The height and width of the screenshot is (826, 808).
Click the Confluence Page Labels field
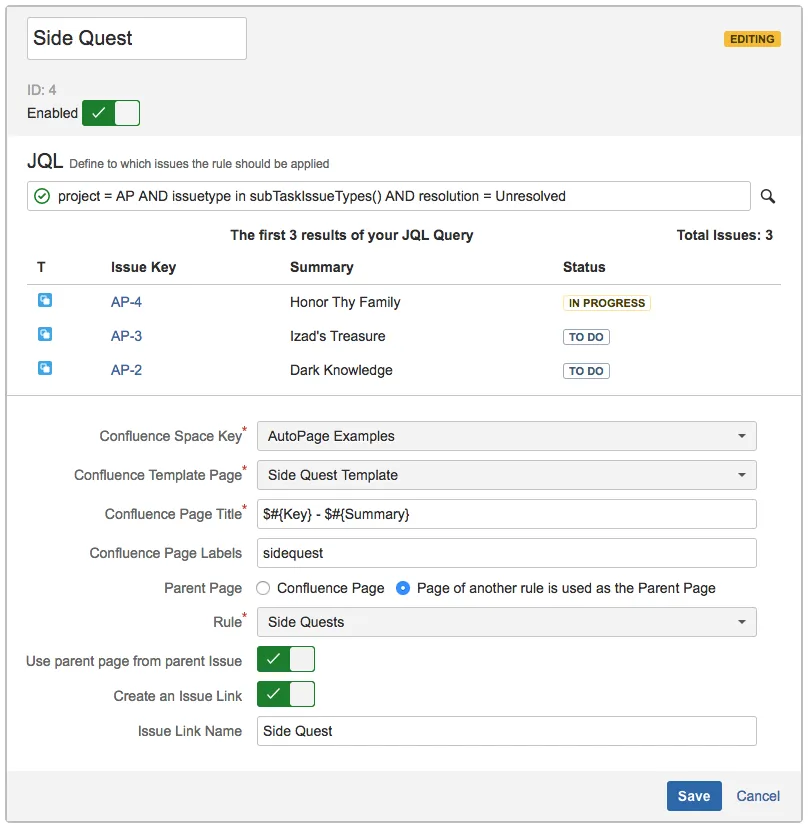point(506,553)
